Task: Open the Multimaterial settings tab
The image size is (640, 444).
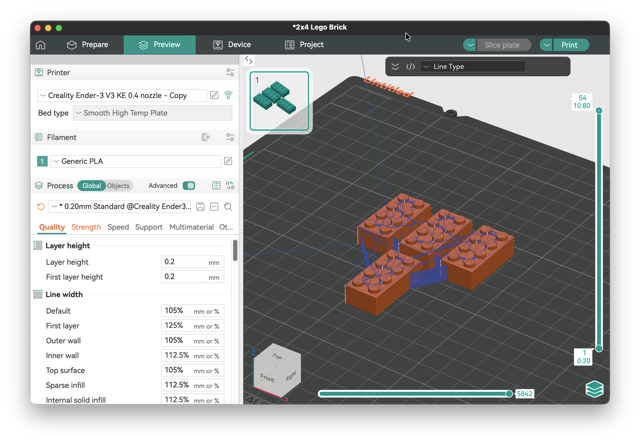Action: pos(191,227)
